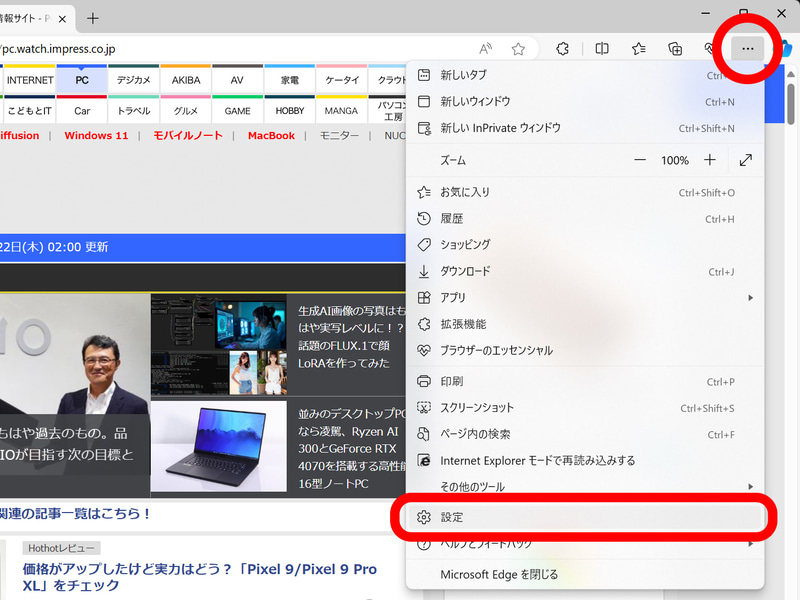Increase zoom with the plus button
This screenshot has width=800, height=600.
click(711, 160)
